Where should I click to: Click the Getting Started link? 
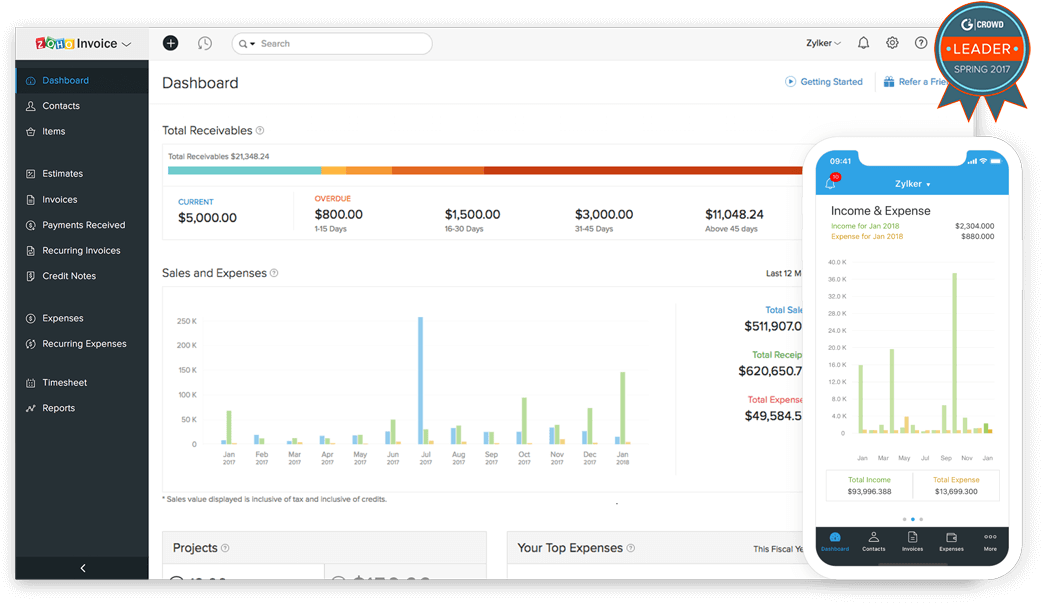[824, 82]
